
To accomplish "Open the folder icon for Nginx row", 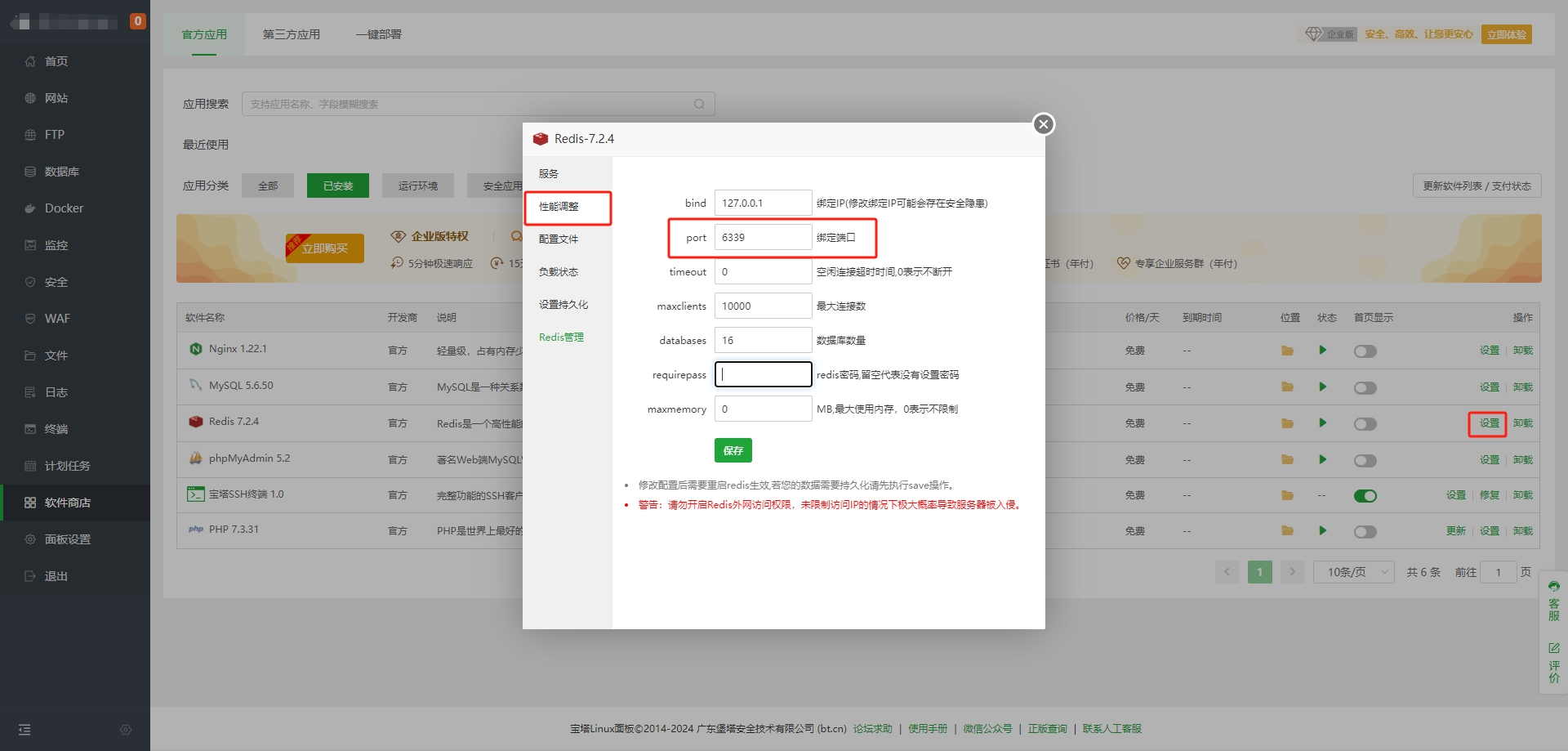I will [1287, 351].
